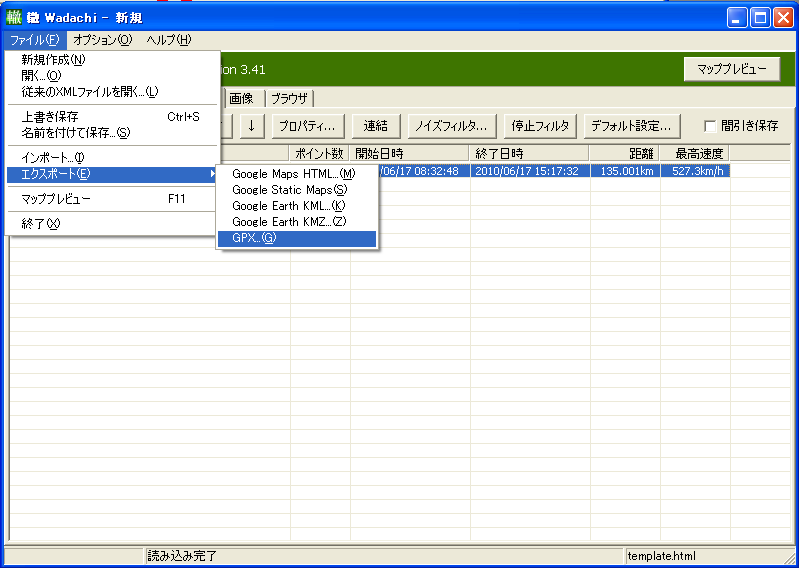The width and height of the screenshot is (799, 568).
Task: Export as Google Static Maps(S)
Action: point(297,190)
